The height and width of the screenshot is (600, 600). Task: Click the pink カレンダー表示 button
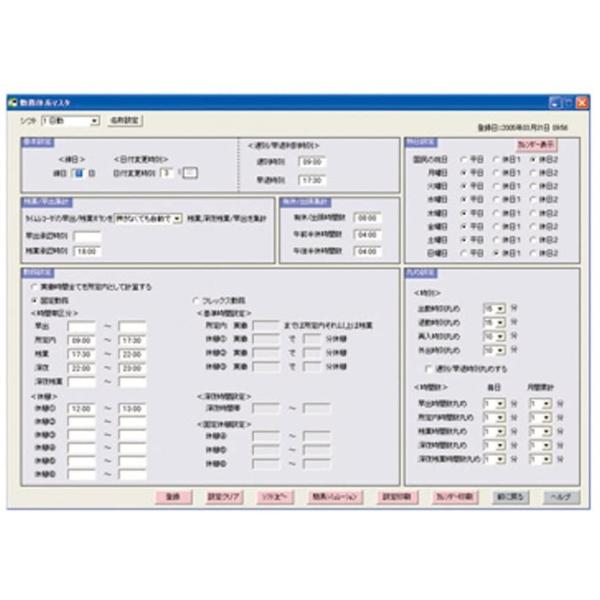click(535, 145)
